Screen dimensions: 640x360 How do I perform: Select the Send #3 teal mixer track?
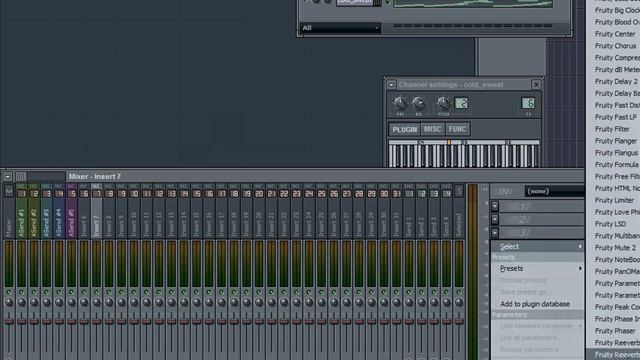click(x=47, y=211)
